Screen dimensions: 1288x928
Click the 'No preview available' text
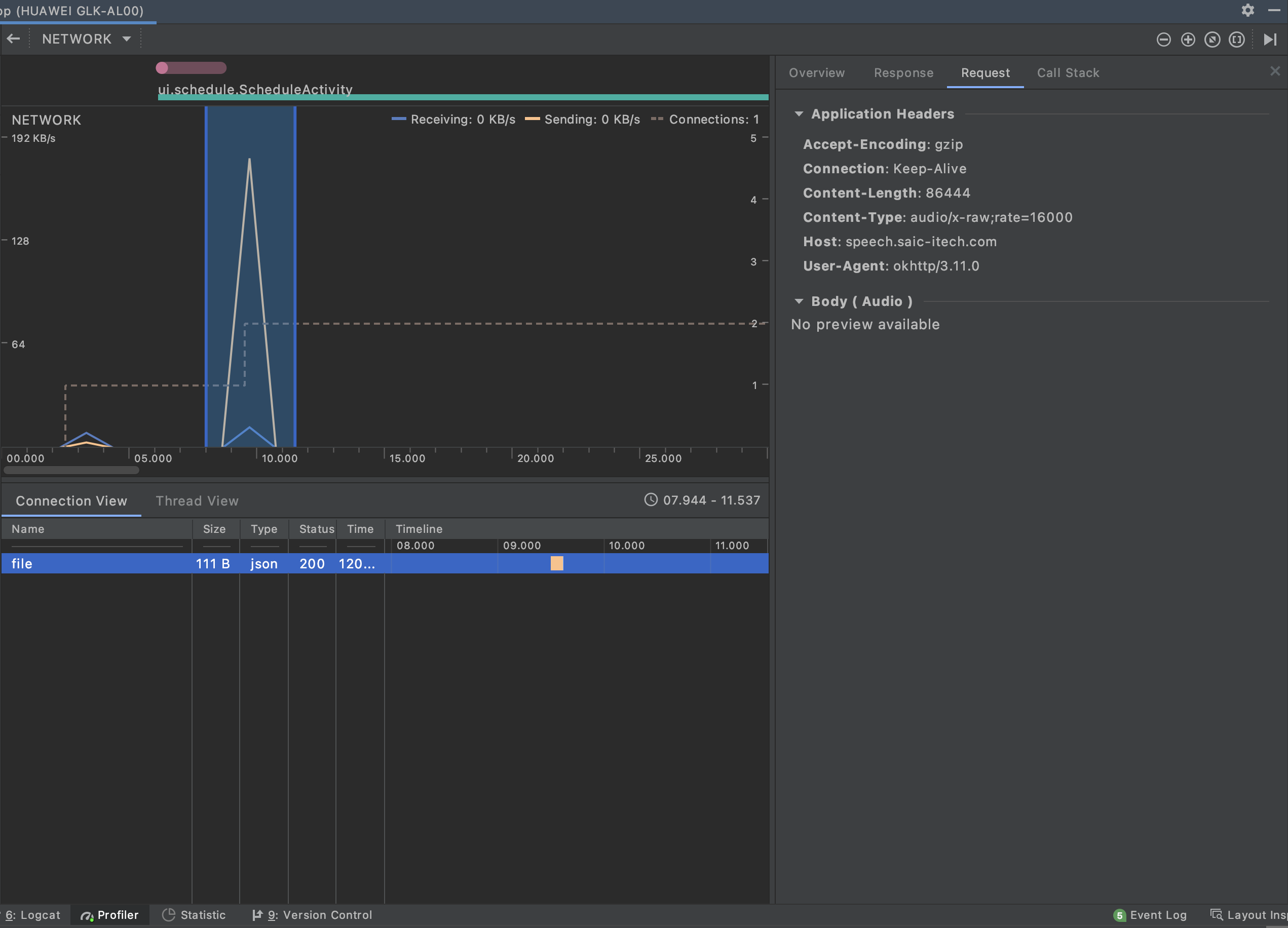coord(865,324)
